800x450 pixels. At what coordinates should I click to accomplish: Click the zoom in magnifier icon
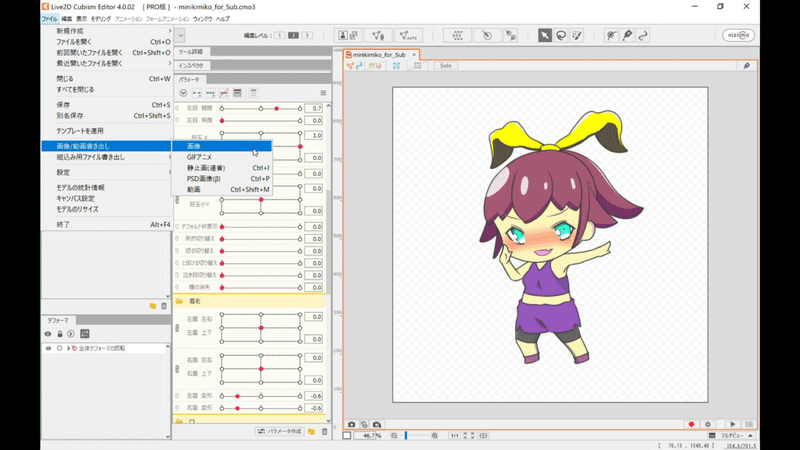434,436
